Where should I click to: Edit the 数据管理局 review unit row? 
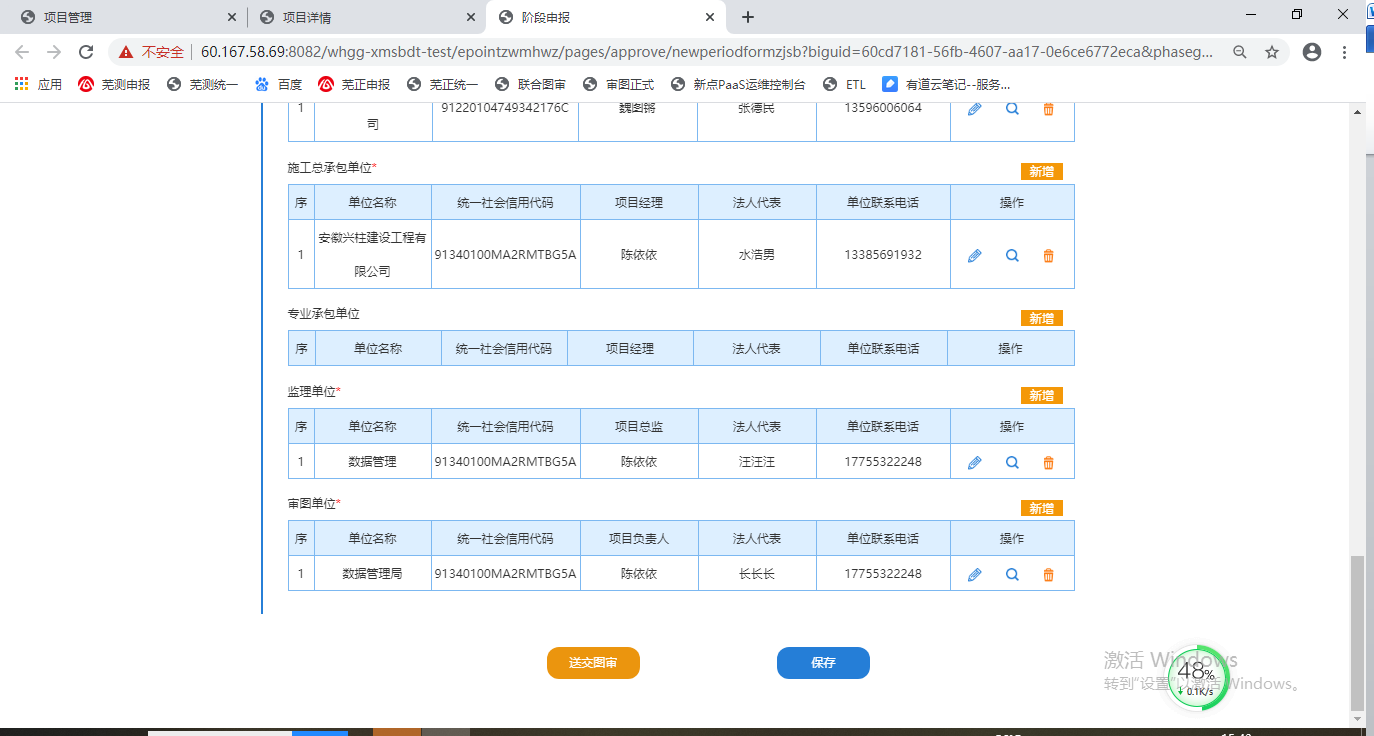(975, 575)
